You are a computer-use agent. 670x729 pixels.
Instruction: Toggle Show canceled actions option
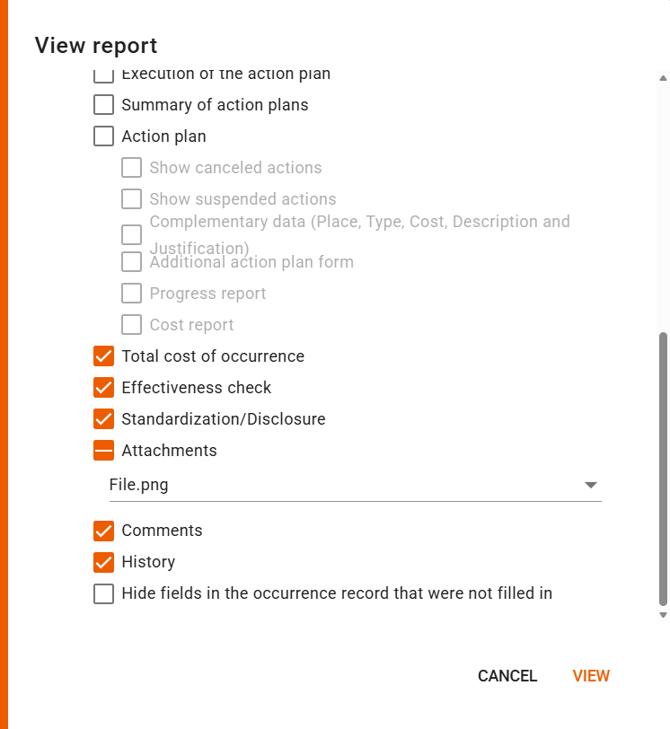pyautogui.click(x=132, y=167)
